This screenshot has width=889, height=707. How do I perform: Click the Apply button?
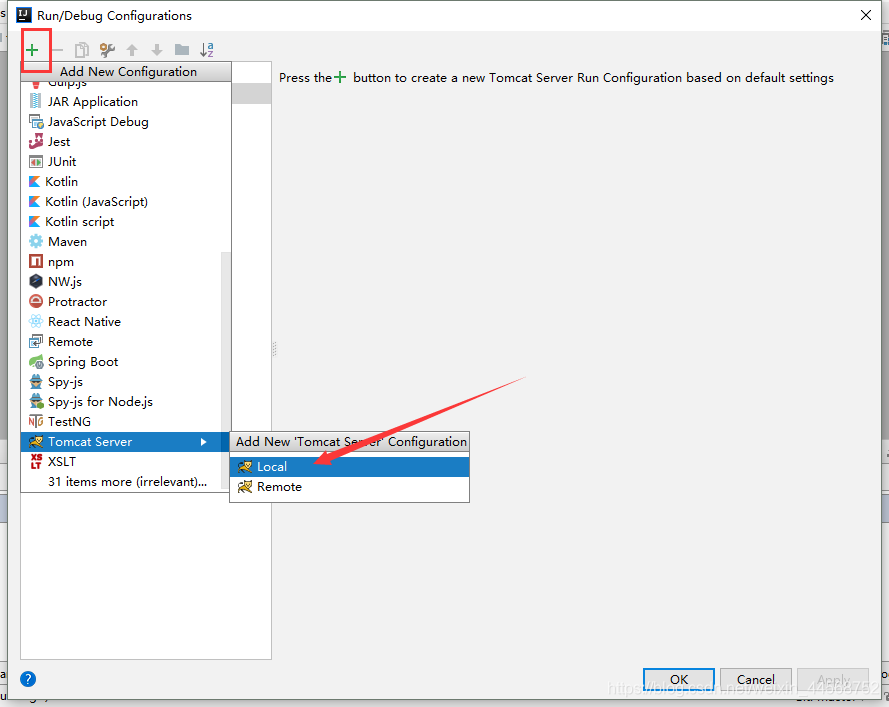pos(833,679)
